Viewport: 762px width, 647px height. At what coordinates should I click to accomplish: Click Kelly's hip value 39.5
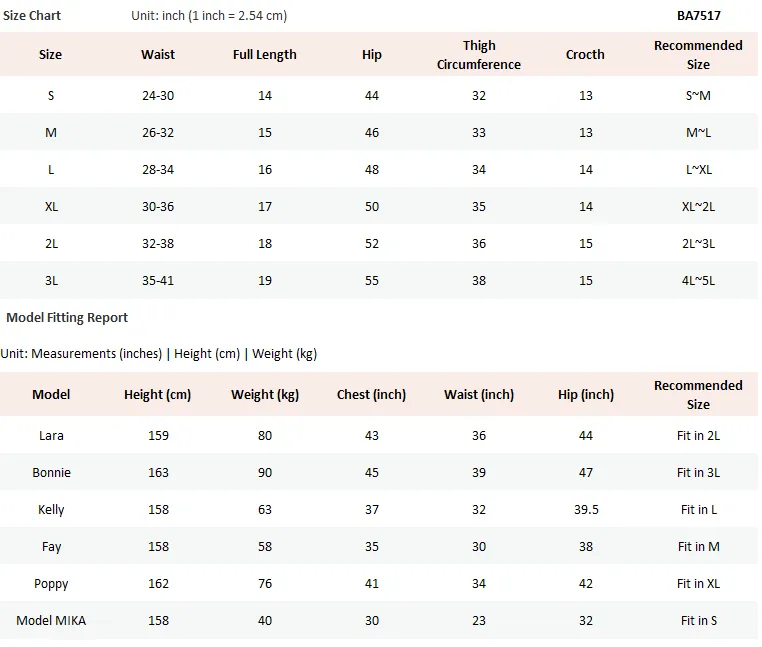[x=586, y=509]
